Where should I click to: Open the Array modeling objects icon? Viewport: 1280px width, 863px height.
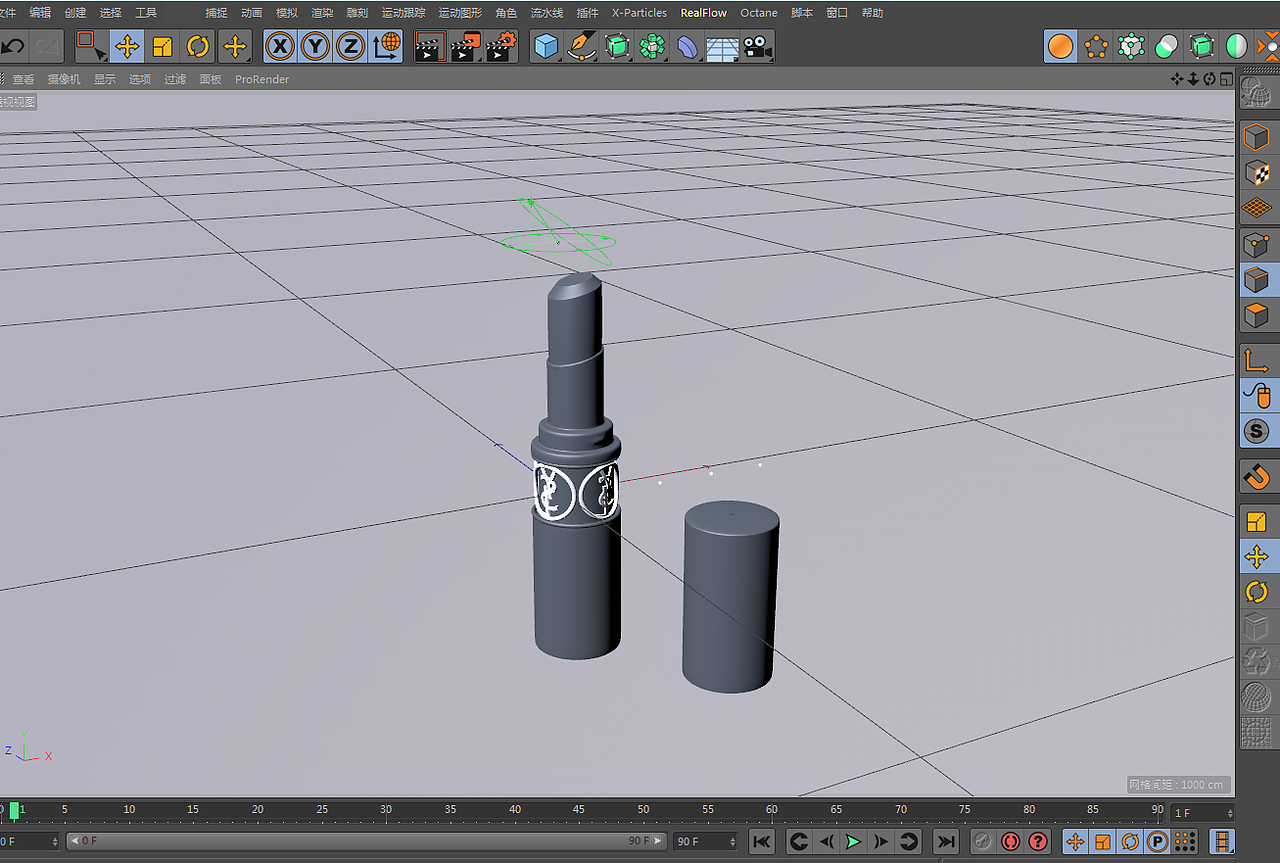click(x=652, y=46)
